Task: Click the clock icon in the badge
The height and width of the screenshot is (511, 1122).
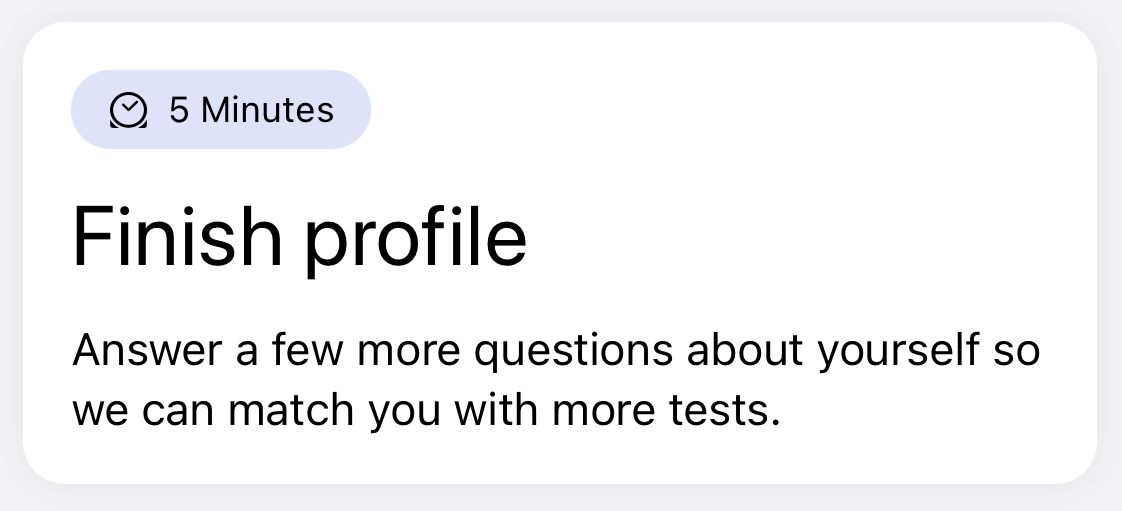Action: point(128,110)
